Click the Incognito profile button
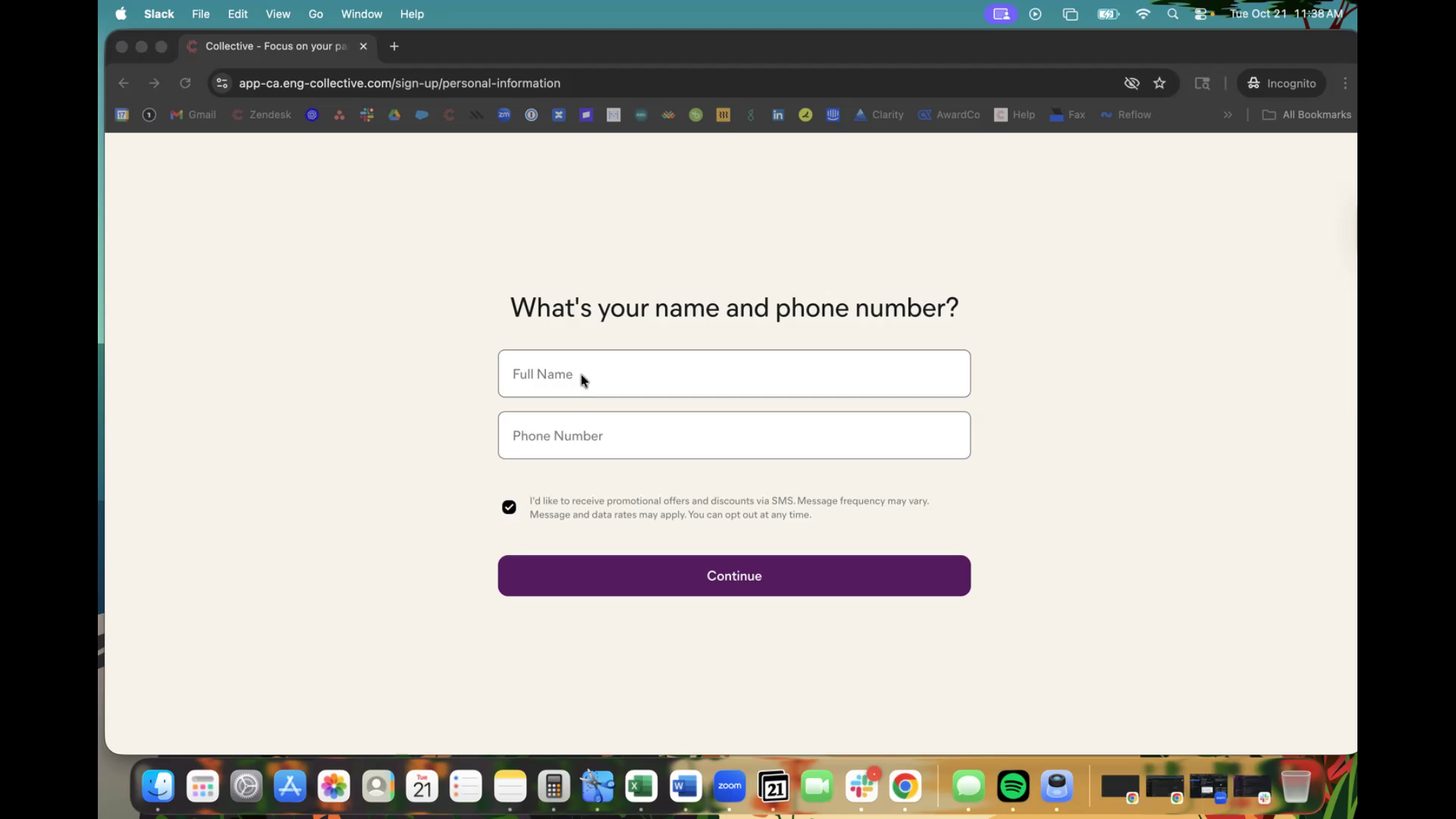 (x=1282, y=83)
